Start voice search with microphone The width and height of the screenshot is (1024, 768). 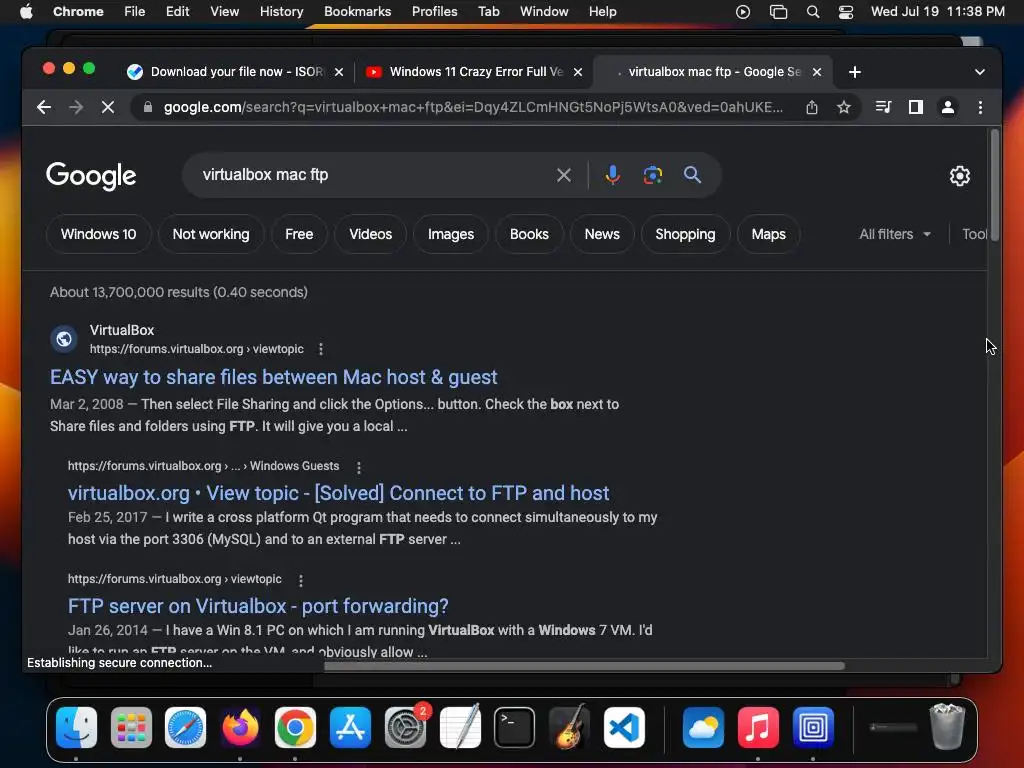click(x=613, y=175)
